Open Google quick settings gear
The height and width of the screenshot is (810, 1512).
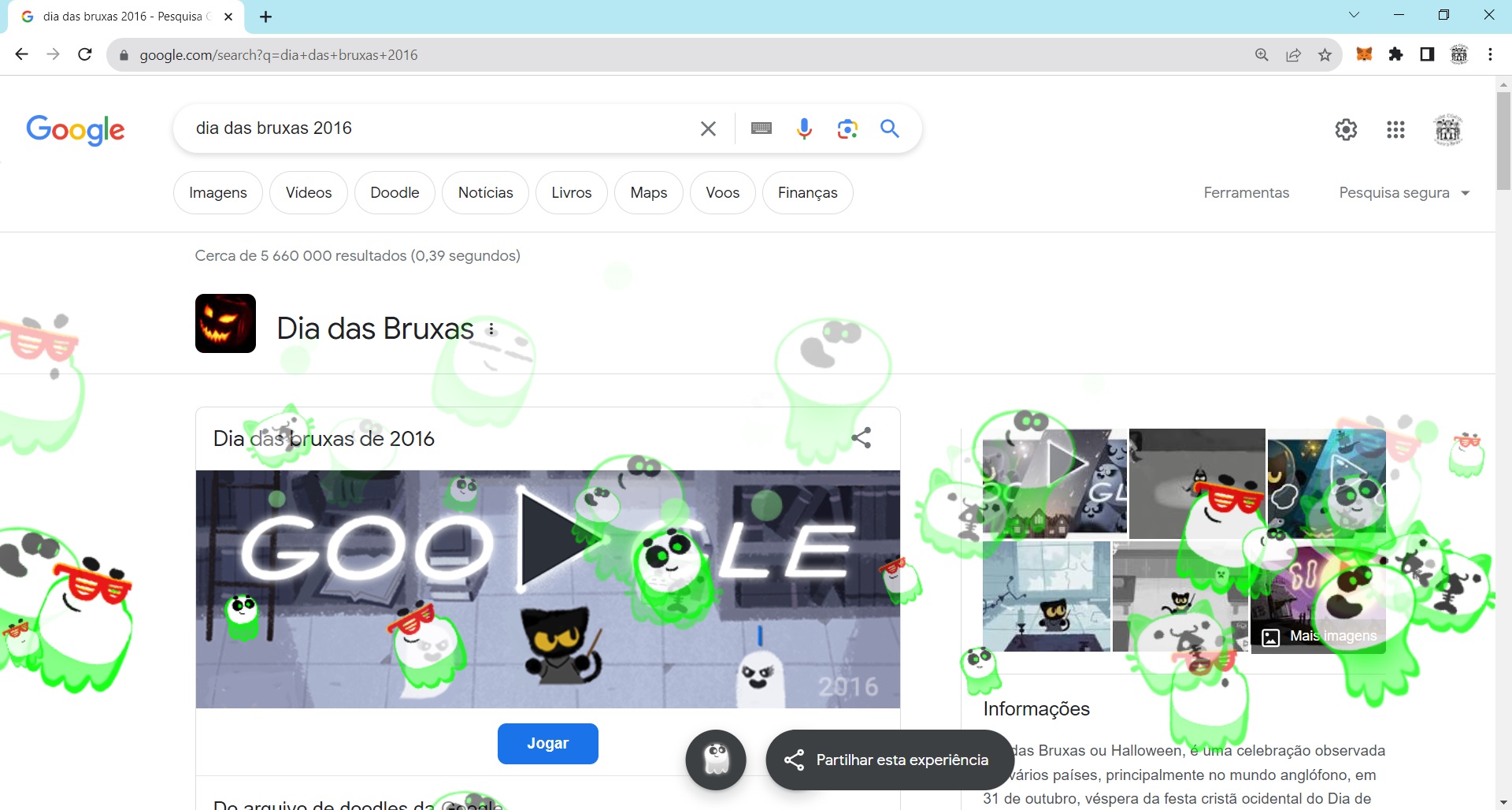(1346, 129)
